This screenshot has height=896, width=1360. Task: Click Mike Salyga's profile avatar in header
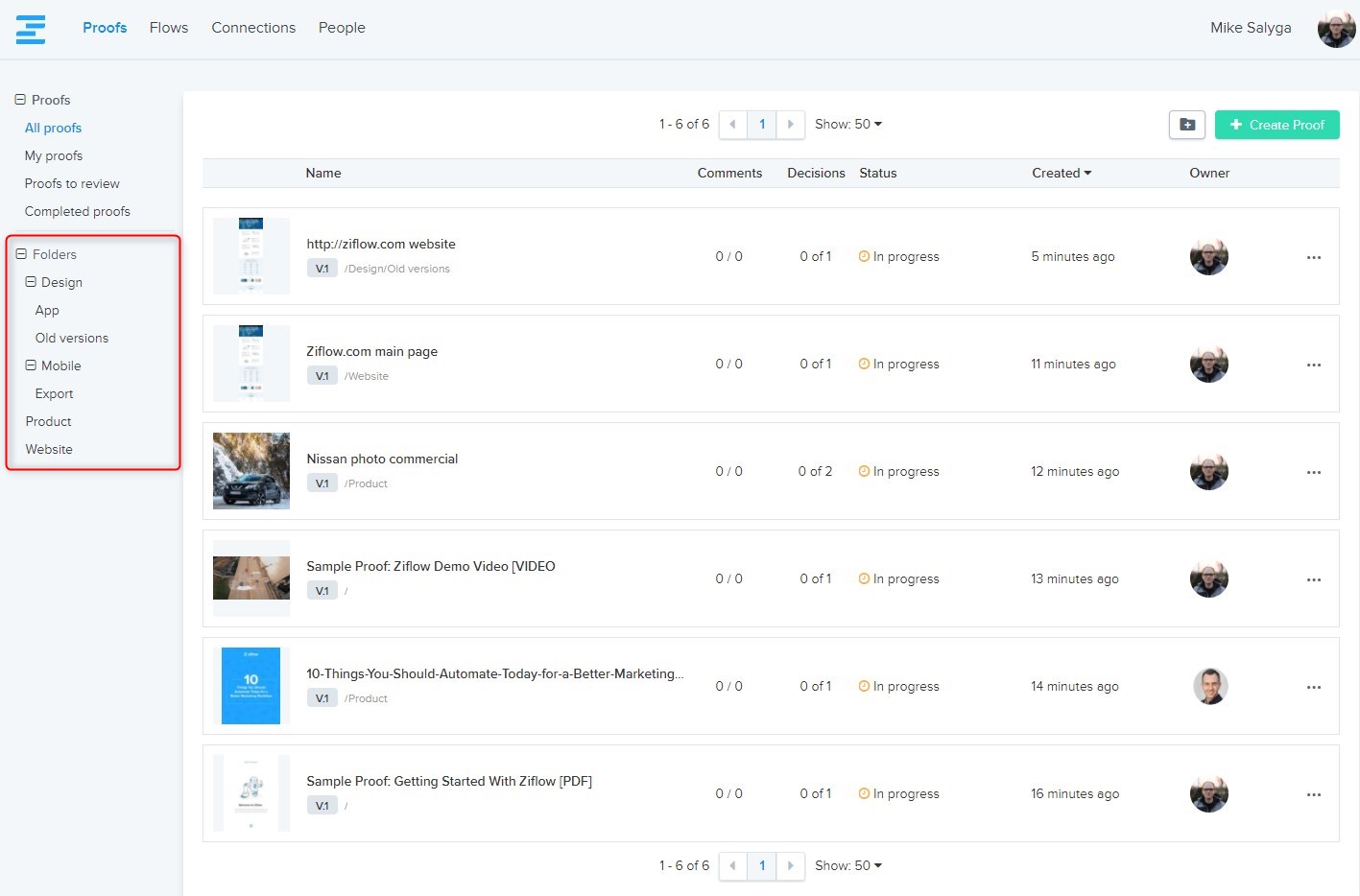pyautogui.click(x=1335, y=29)
